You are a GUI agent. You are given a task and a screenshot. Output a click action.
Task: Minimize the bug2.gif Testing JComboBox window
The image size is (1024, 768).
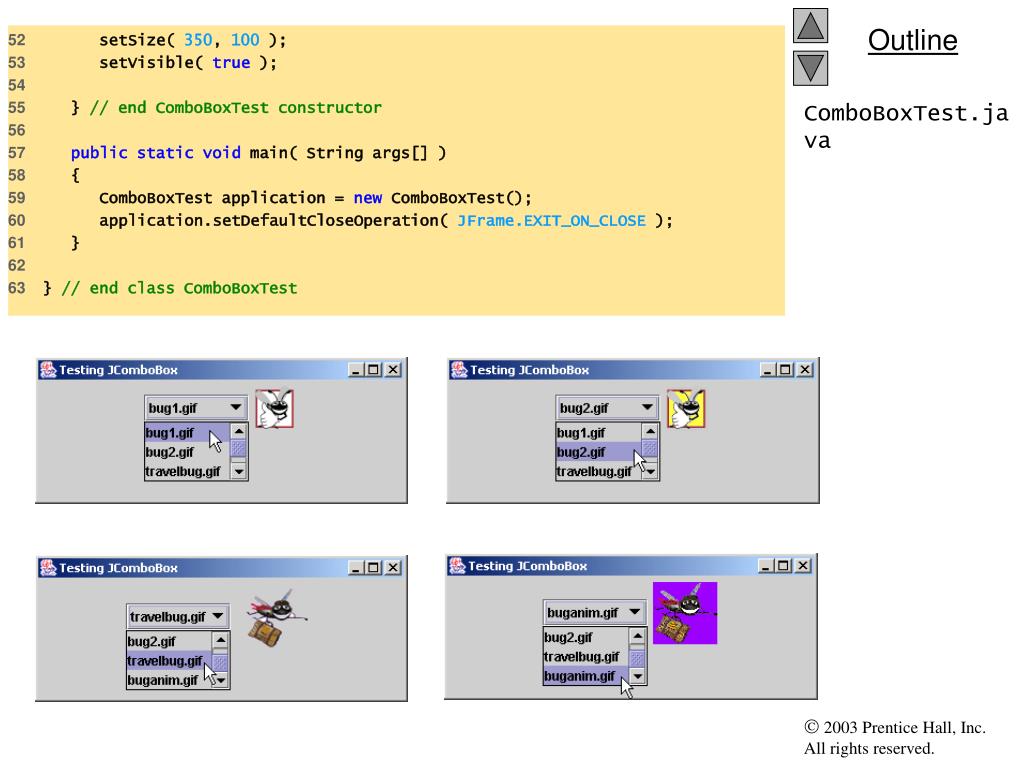pos(768,370)
